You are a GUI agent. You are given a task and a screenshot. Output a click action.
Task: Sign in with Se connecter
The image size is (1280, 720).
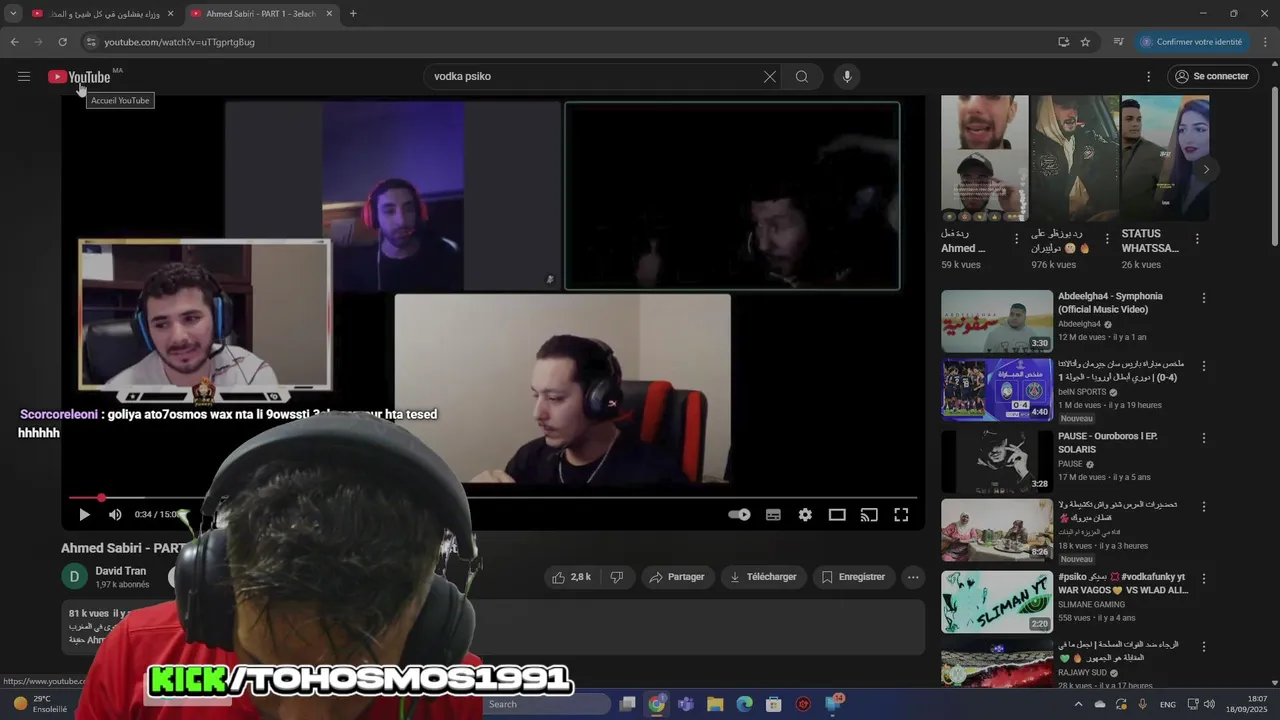coord(1211,76)
